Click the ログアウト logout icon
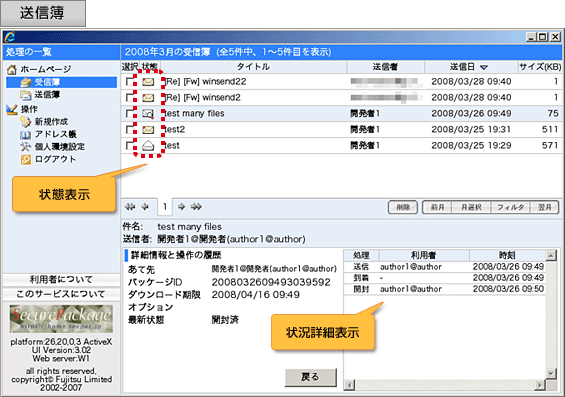 (x=26, y=159)
